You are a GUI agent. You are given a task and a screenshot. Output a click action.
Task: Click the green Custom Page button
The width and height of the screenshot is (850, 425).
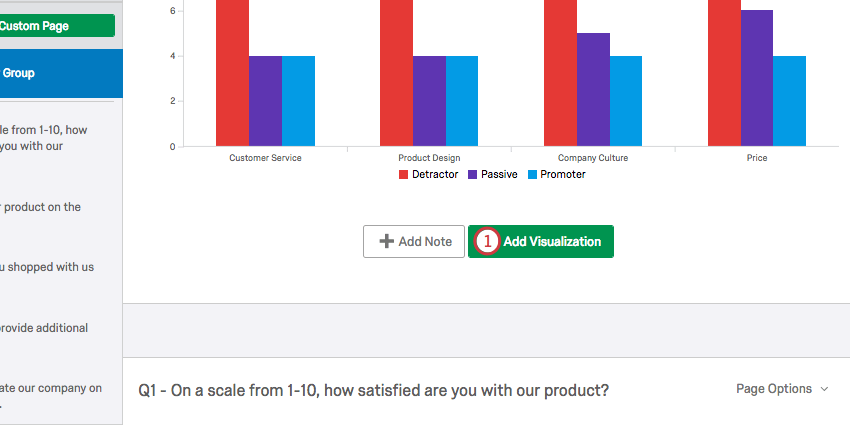[56, 26]
